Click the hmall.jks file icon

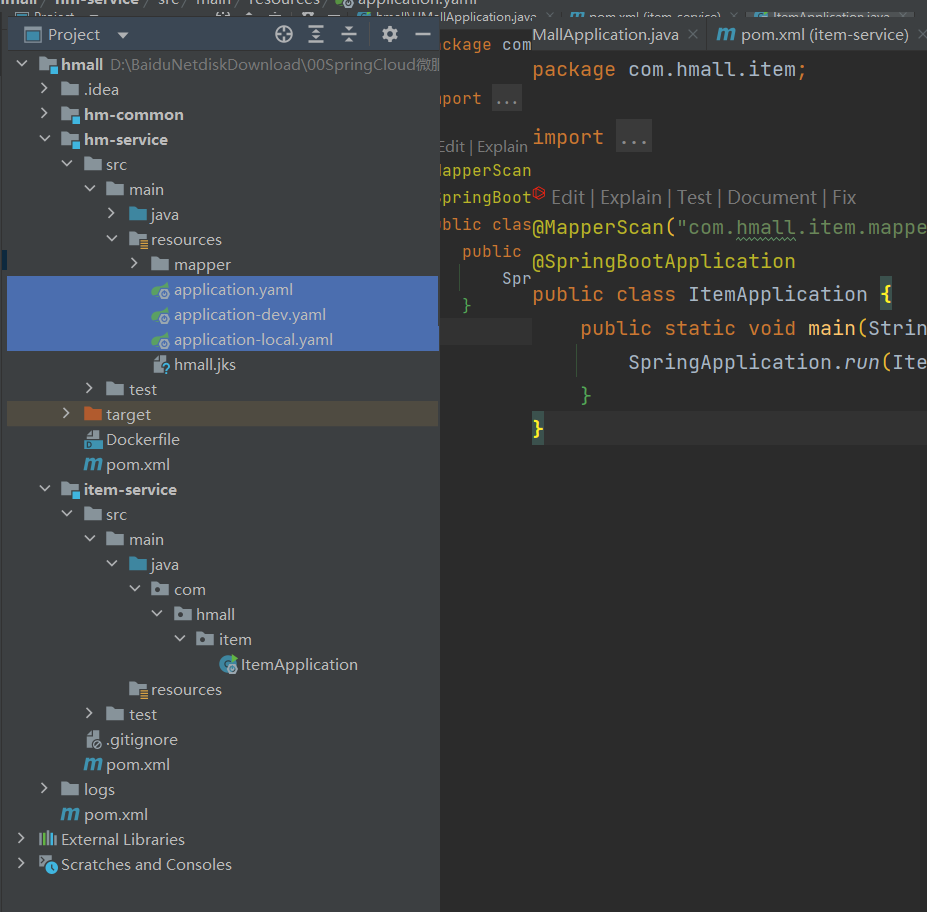coord(161,365)
